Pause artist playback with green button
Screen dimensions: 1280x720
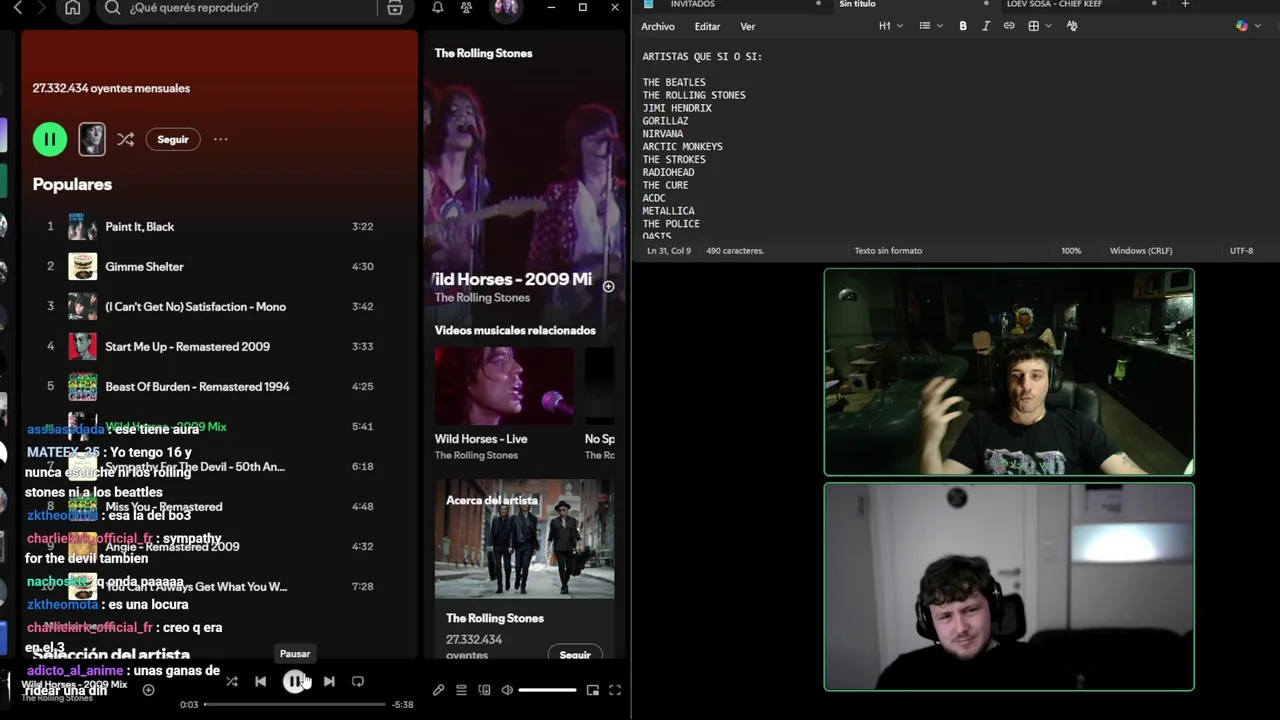pos(50,139)
